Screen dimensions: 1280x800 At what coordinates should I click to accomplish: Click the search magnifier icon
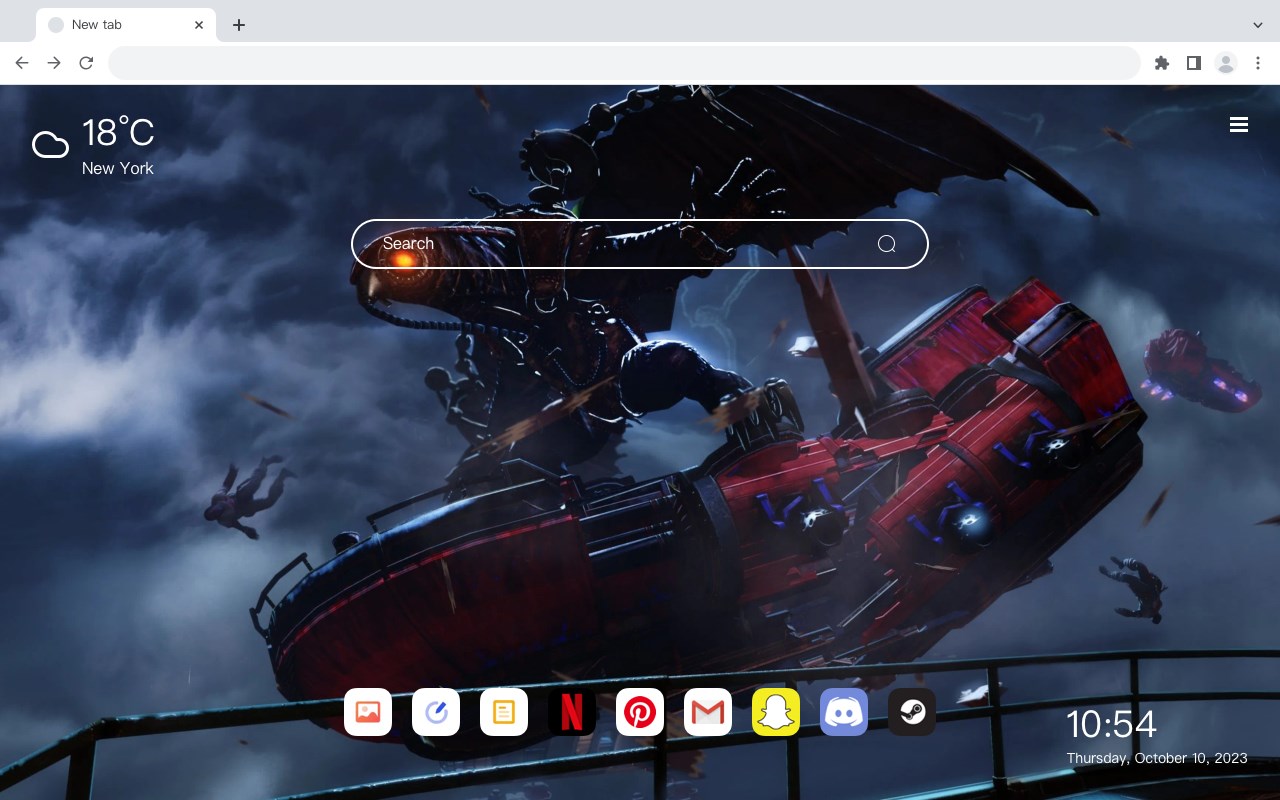(x=886, y=244)
